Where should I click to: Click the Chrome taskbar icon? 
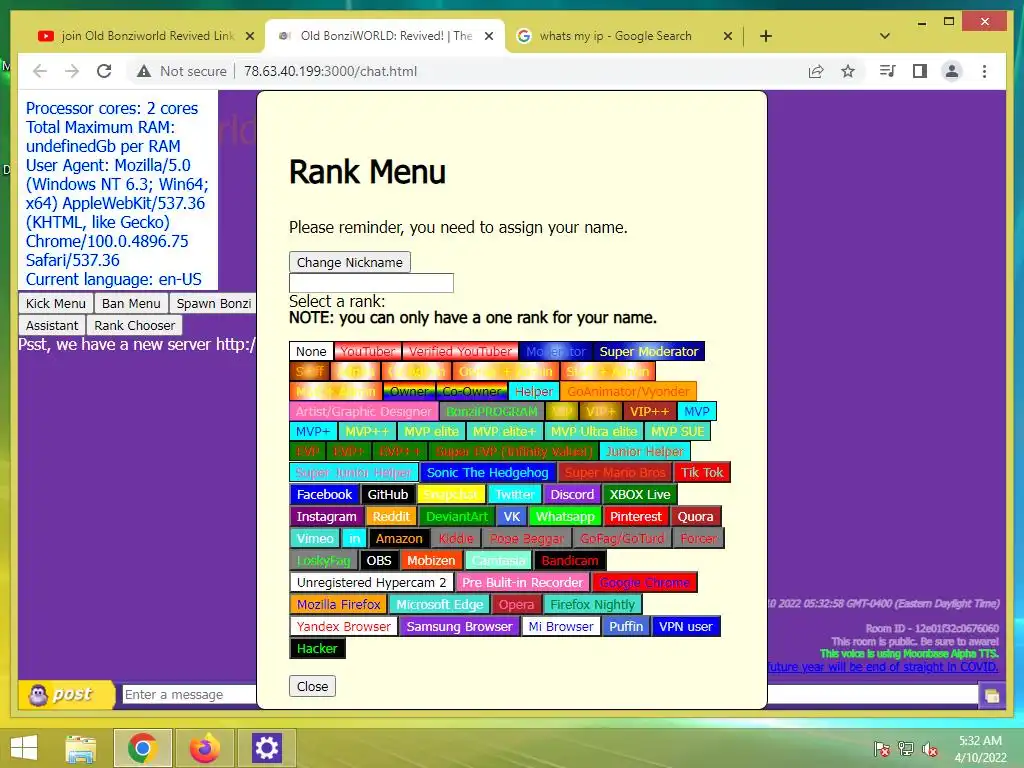(x=142, y=748)
